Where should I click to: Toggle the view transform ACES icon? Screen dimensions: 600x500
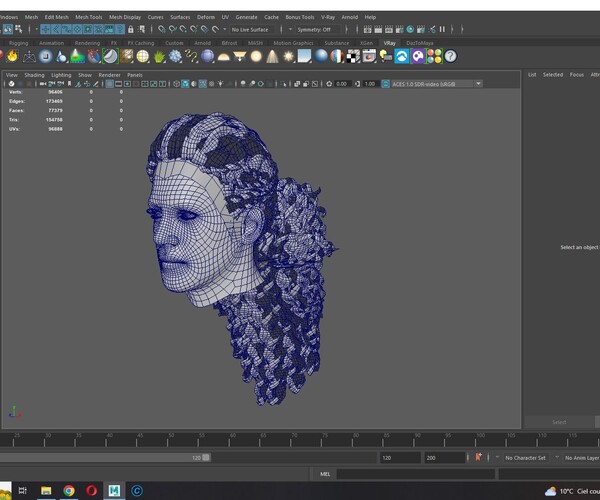tap(385, 84)
